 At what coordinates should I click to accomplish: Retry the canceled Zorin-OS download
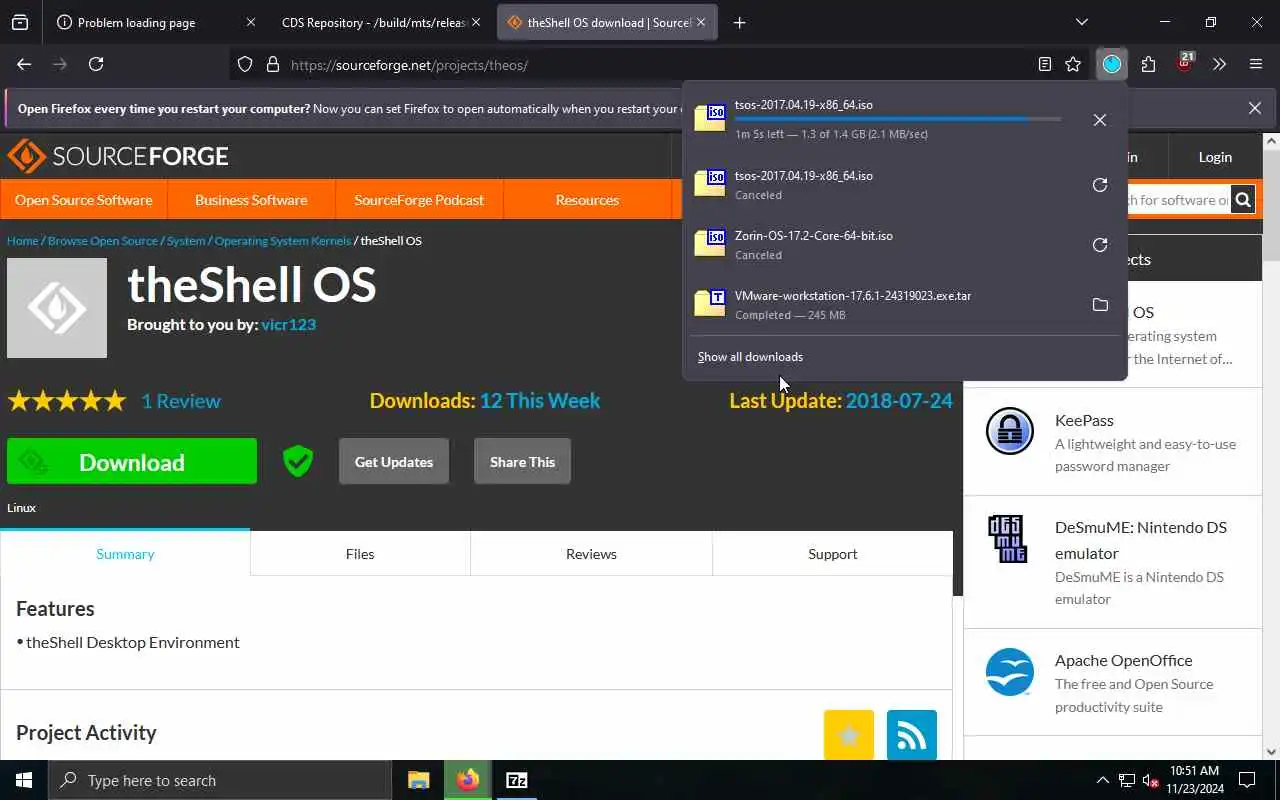coord(1100,245)
